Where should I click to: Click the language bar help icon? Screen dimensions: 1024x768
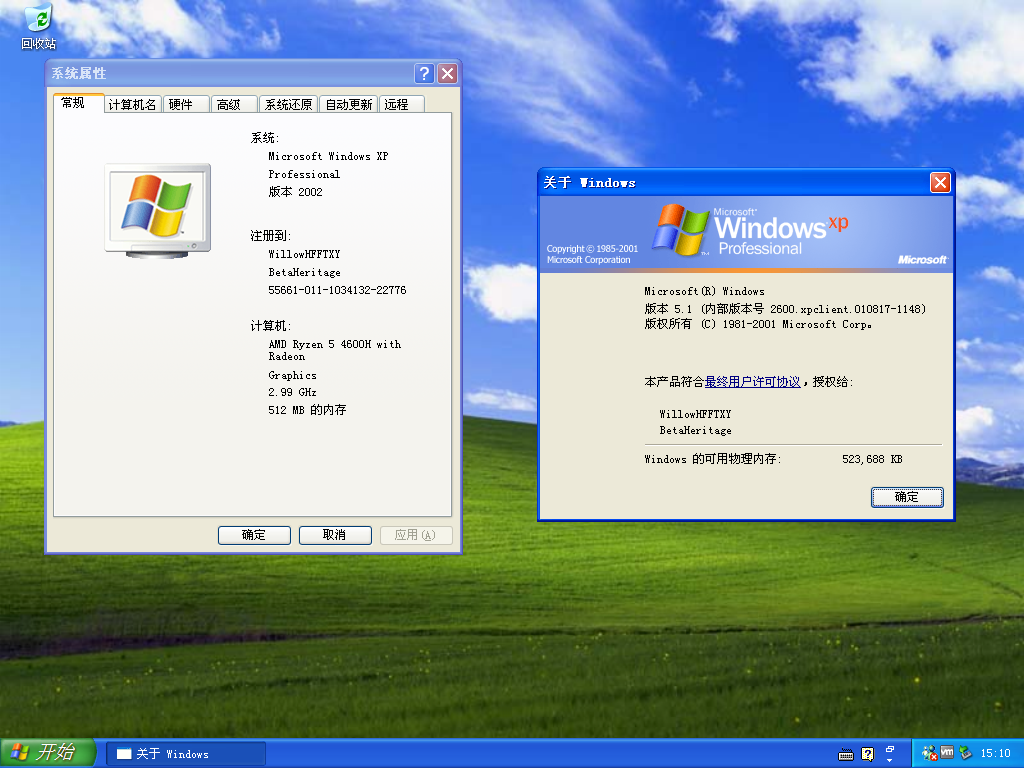tap(867, 754)
